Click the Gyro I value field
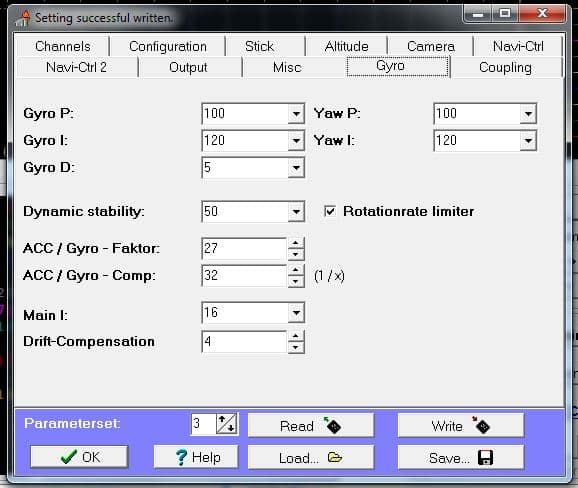This screenshot has width=578, height=488. coord(245,140)
